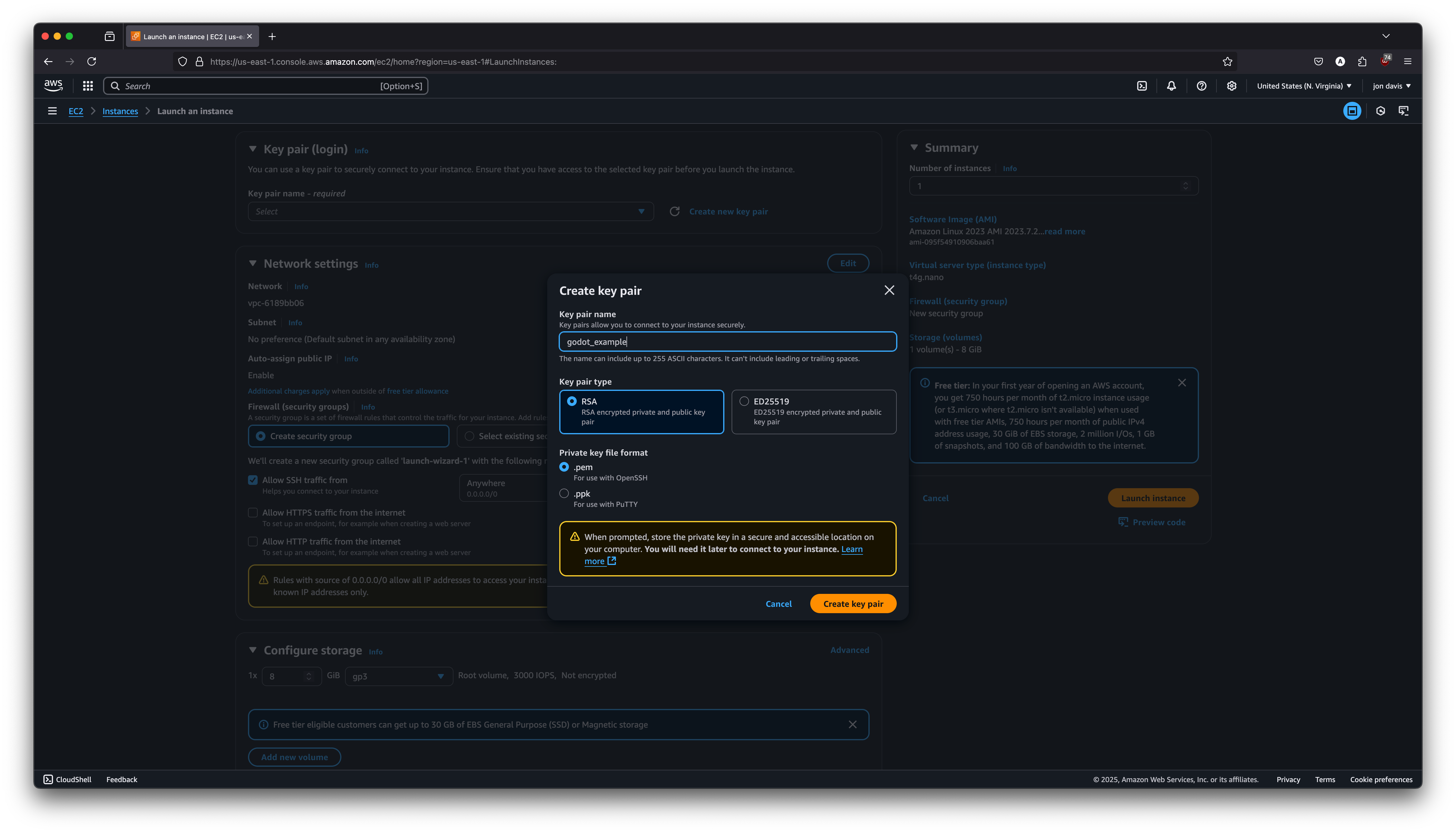
Task: Open the Pocket save icon in toolbar
Action: [1318, 61]
